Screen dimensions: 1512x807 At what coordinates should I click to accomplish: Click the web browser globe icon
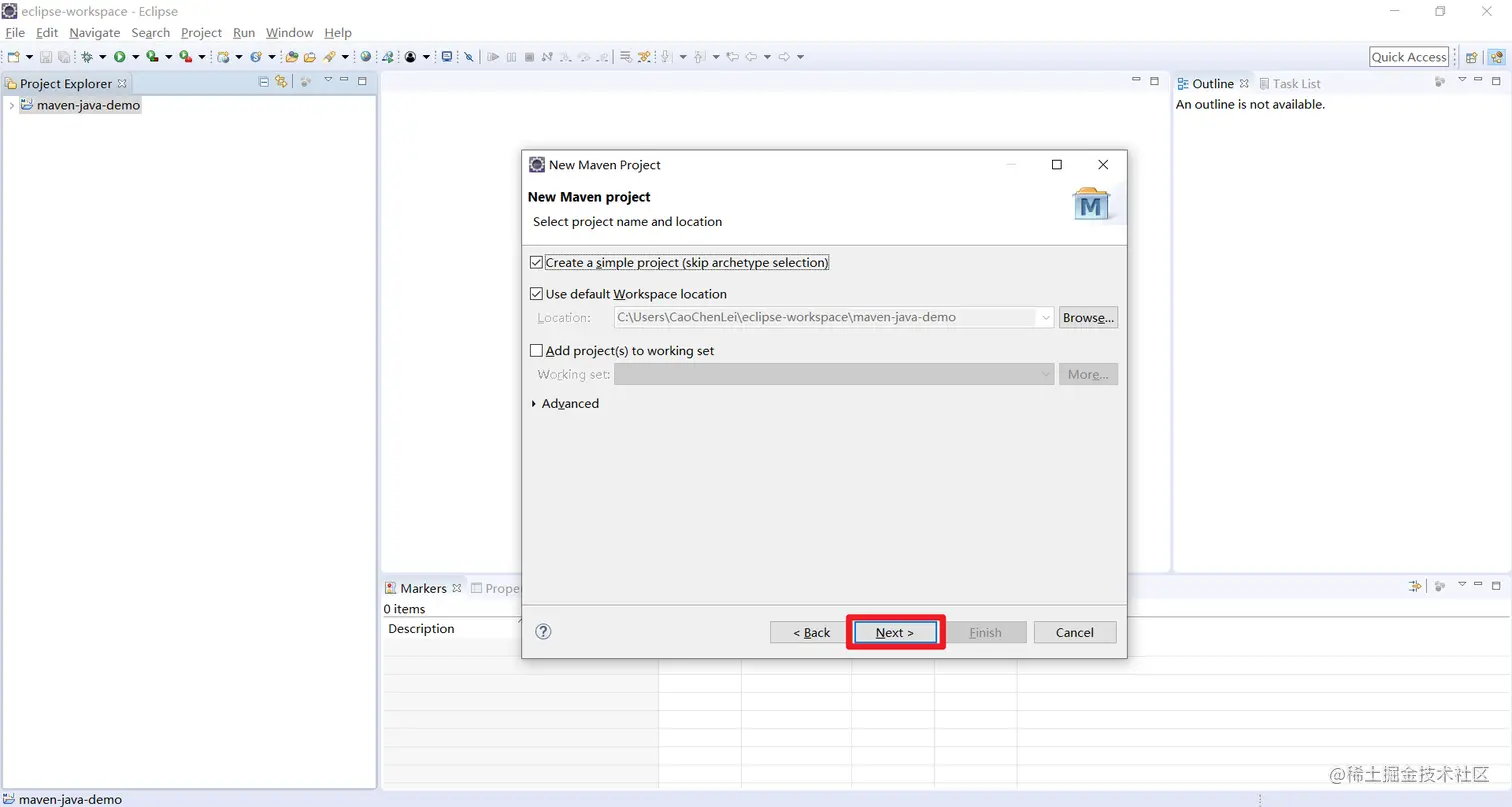[x=366, y=57]
